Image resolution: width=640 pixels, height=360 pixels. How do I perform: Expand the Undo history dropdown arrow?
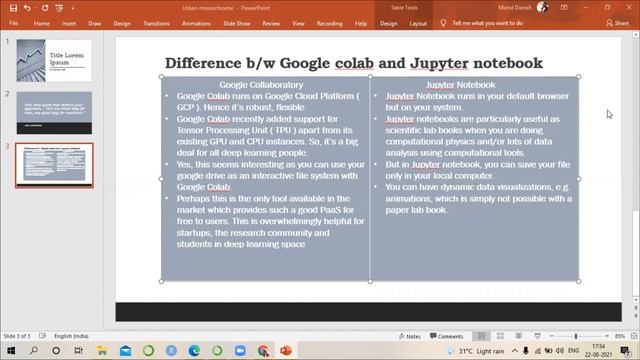(35, 8)
